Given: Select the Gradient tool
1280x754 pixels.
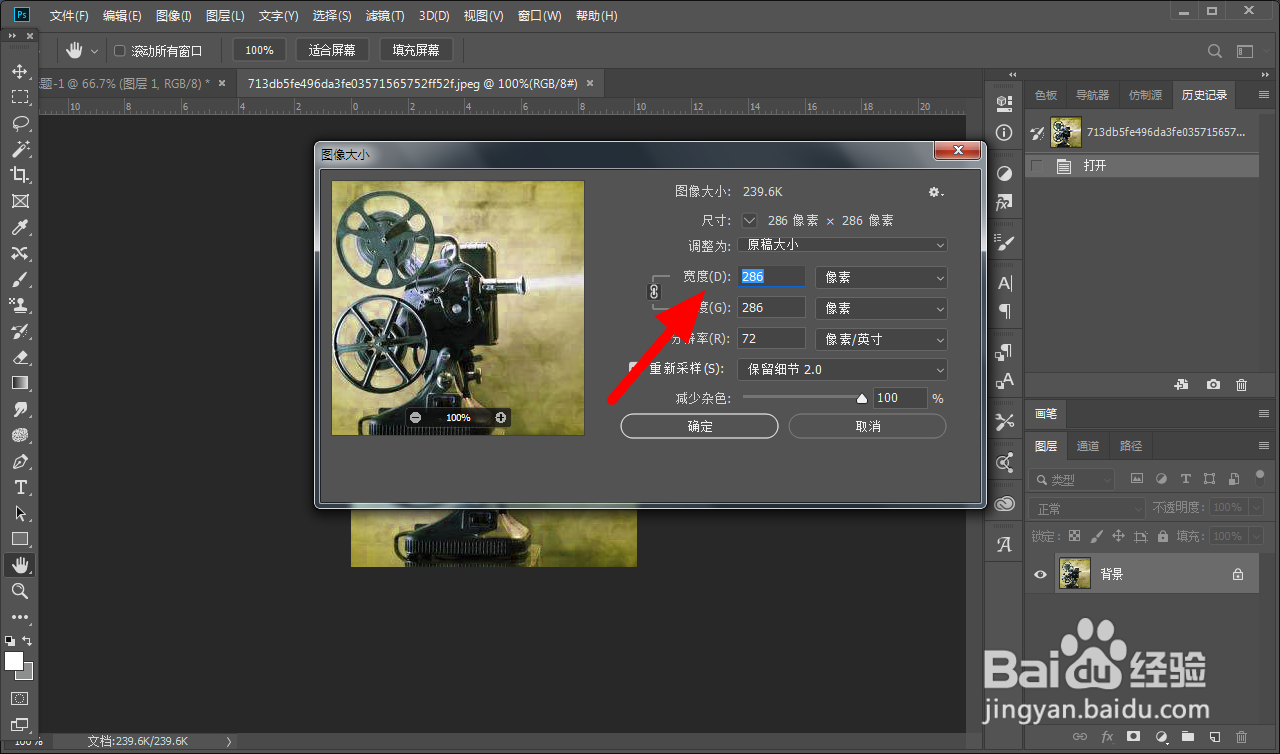Looking at the screenshot, I should pyautogui.click(x=19, y=383).
